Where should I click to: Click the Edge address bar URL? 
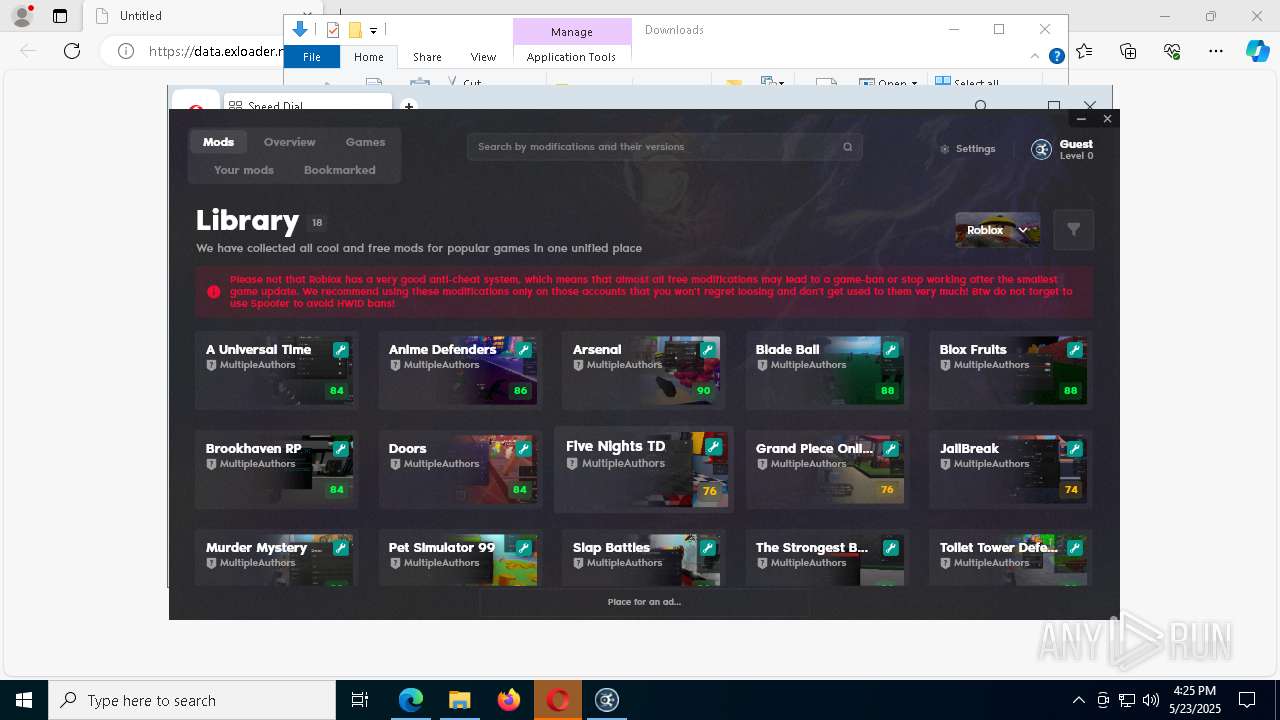(x=215, y=51)
